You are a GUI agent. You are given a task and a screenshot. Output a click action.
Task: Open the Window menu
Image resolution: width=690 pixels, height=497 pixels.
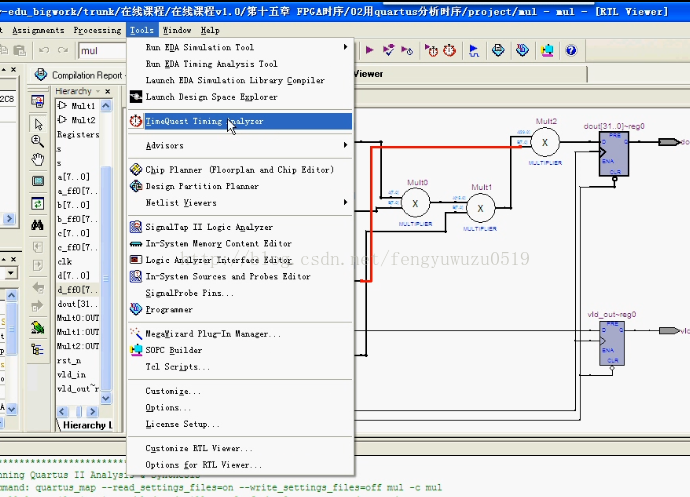177,30
